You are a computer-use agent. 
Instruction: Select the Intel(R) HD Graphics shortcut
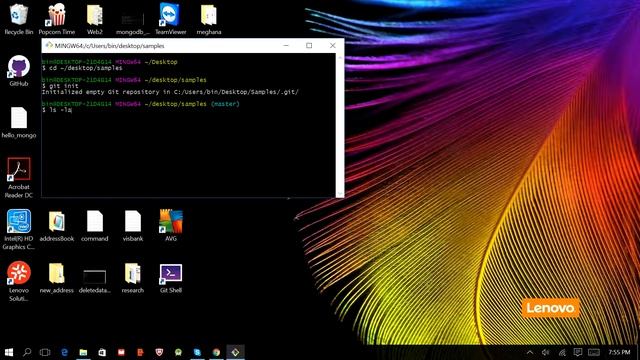click(19, 229)
